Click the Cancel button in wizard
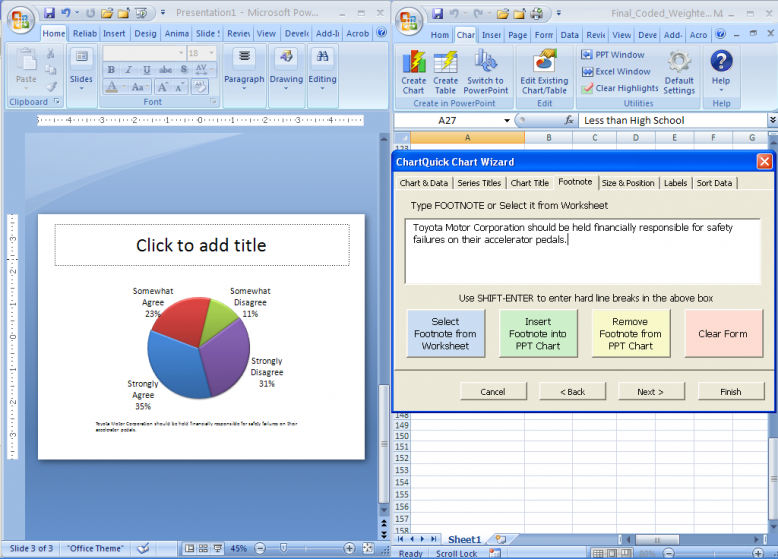778x559 pixels. (493, 391)
